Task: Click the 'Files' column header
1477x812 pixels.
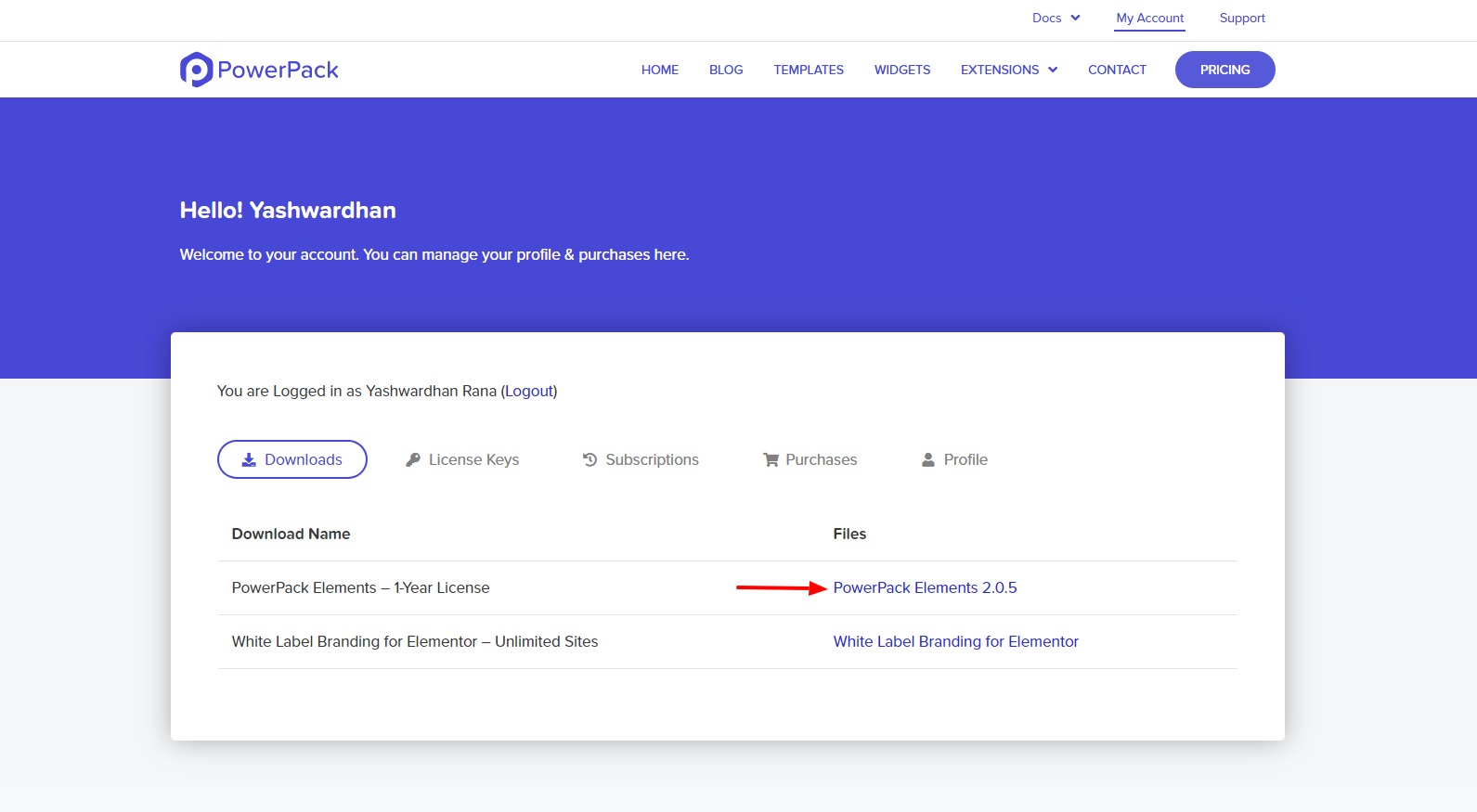Action: pos(849,534)
